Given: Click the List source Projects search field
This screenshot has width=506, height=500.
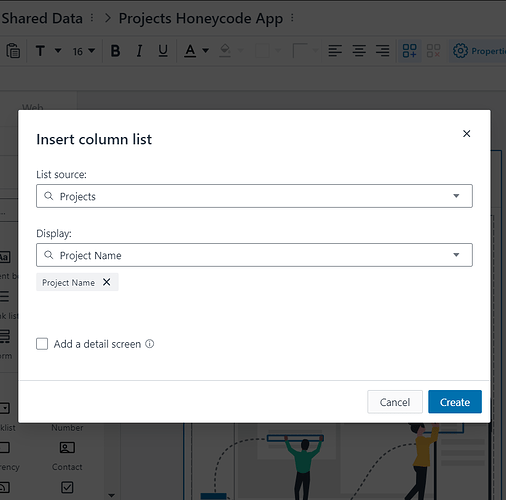Looking at the screenshot, I should (x=254, y=196).
